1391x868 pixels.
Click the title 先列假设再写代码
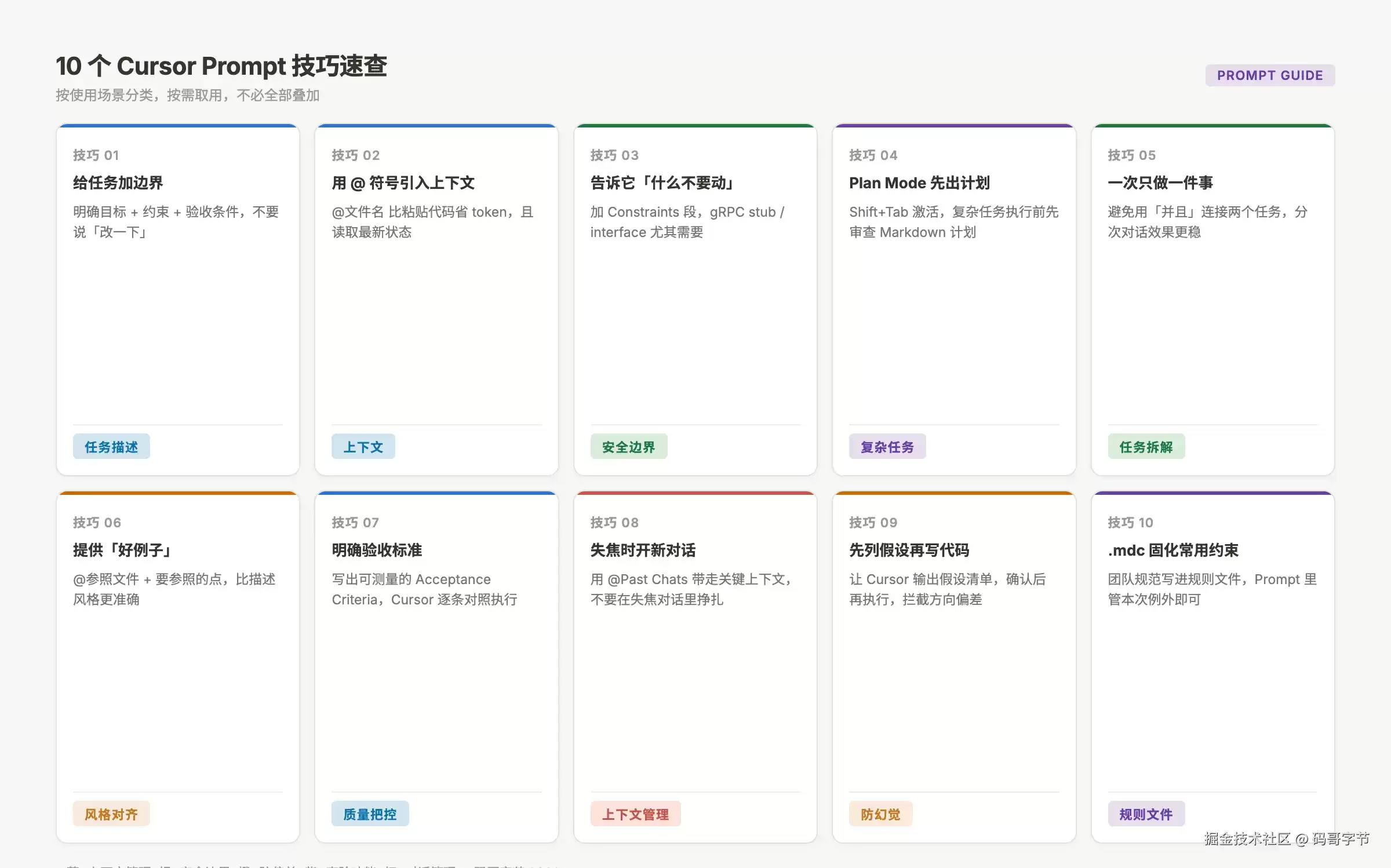click(909, 550)
